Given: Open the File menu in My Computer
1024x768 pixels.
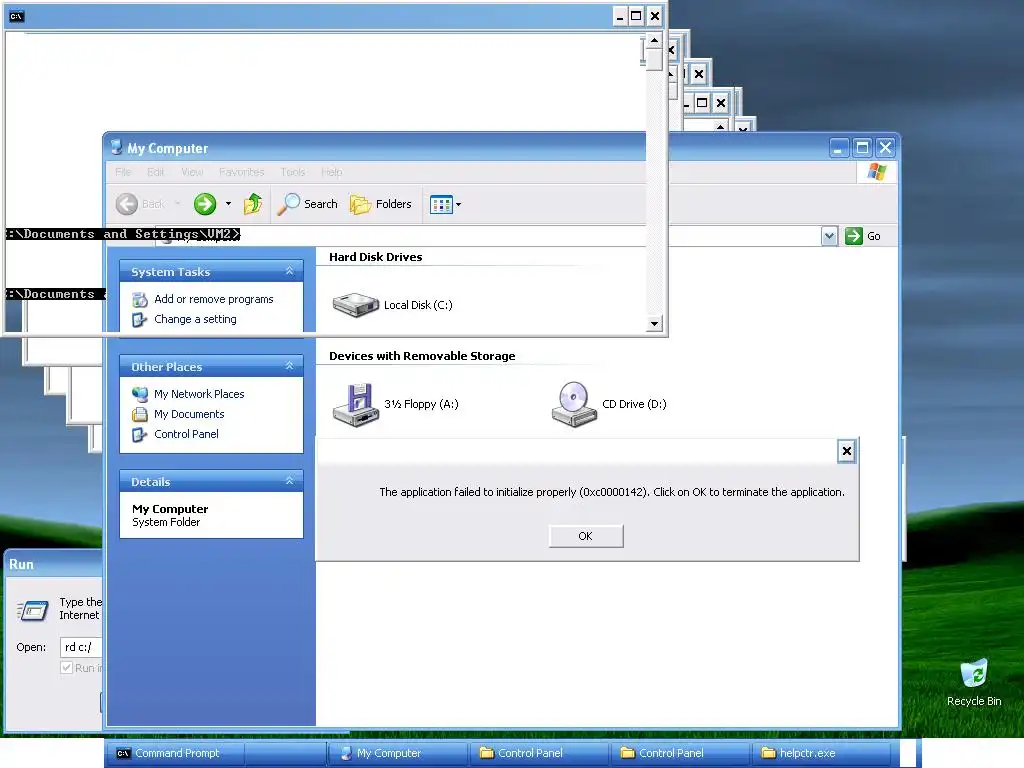Looking at the screenshot, I should (x=123, y=172).
